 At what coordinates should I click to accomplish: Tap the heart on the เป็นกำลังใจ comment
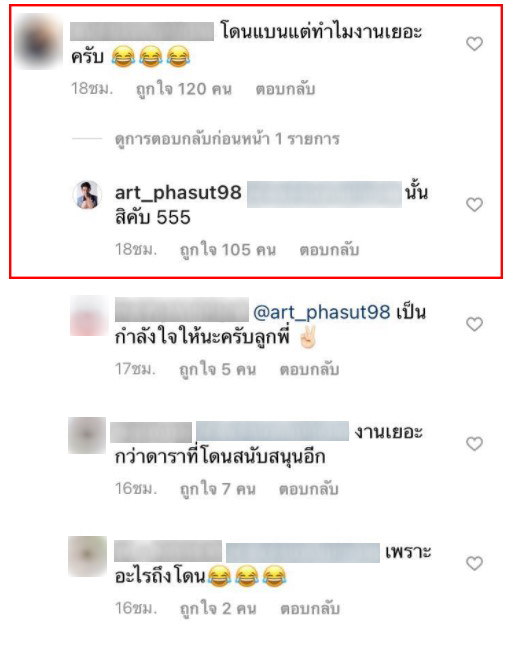(x=474, y=324)
